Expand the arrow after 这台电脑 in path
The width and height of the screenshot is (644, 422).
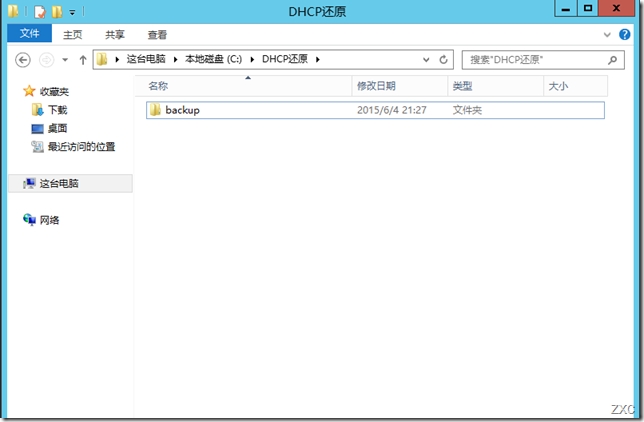coord(175,60)
